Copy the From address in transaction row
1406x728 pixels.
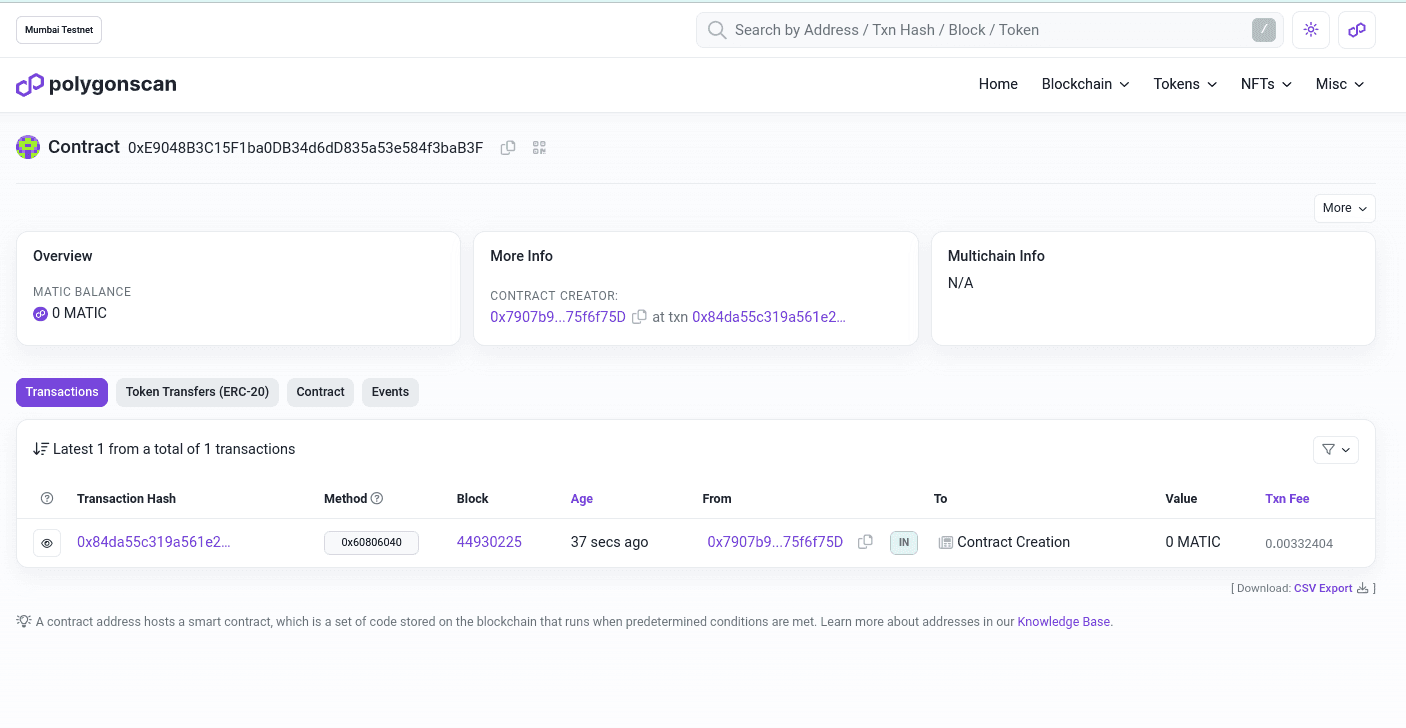point(865,542)
